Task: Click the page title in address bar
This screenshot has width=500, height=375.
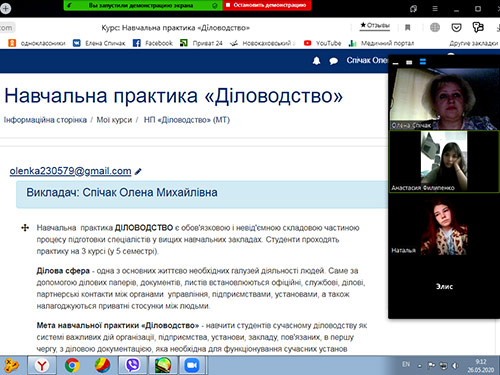Action: pos(175,28)
